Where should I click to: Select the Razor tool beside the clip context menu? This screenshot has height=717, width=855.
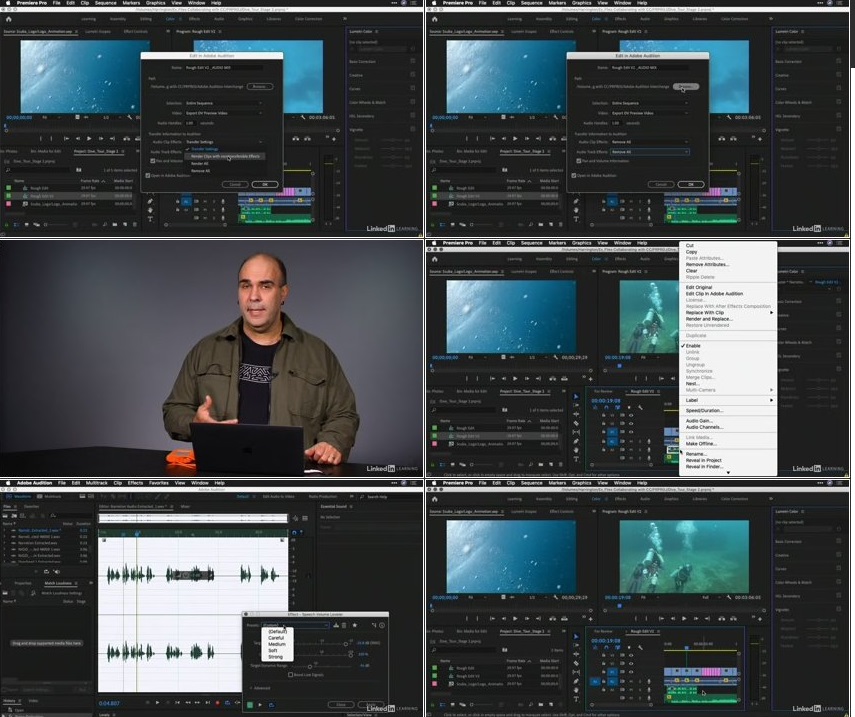pyautogui.click(x=576, y=423)
